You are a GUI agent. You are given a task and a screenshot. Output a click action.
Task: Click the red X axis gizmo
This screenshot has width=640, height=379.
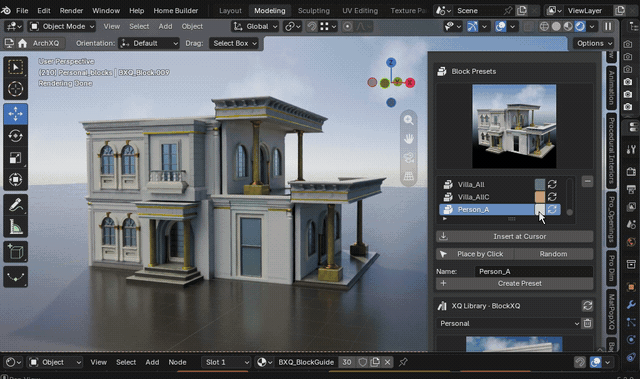pyautogui.click(x=410, y=83)
